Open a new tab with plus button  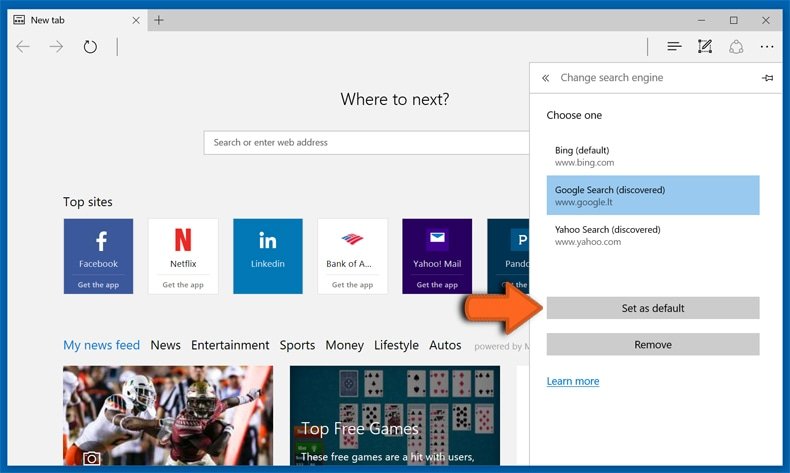click(x=159, y=20)
